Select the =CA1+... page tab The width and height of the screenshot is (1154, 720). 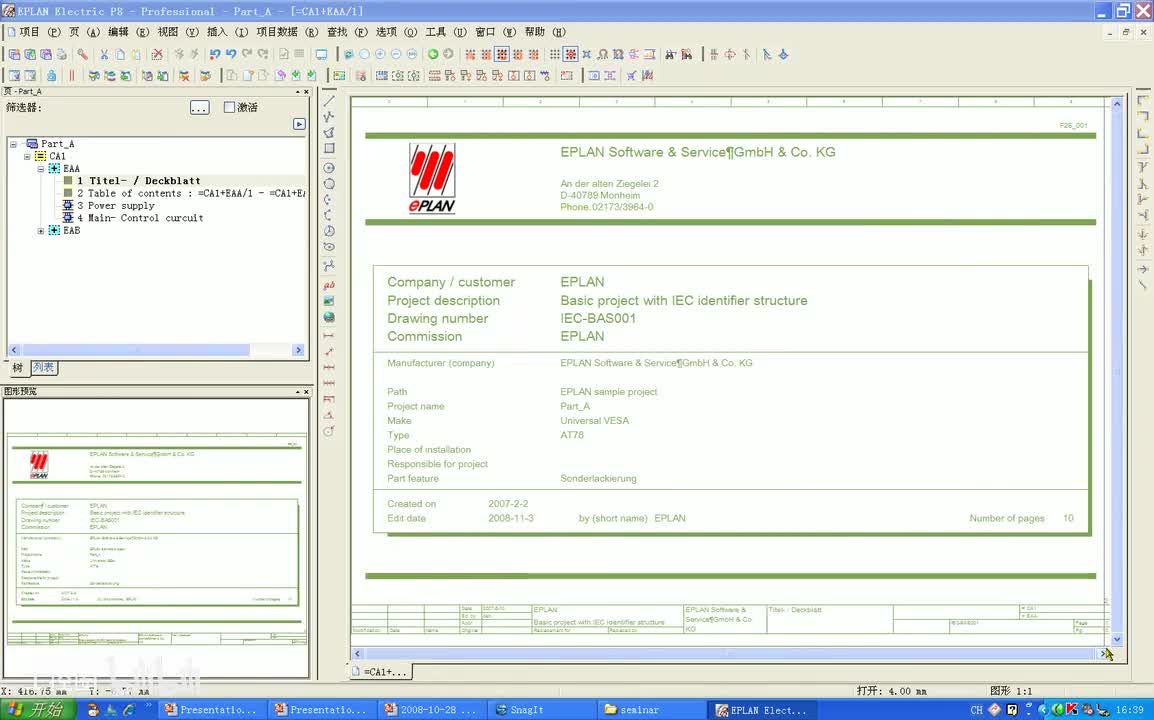tap(379, 671)
